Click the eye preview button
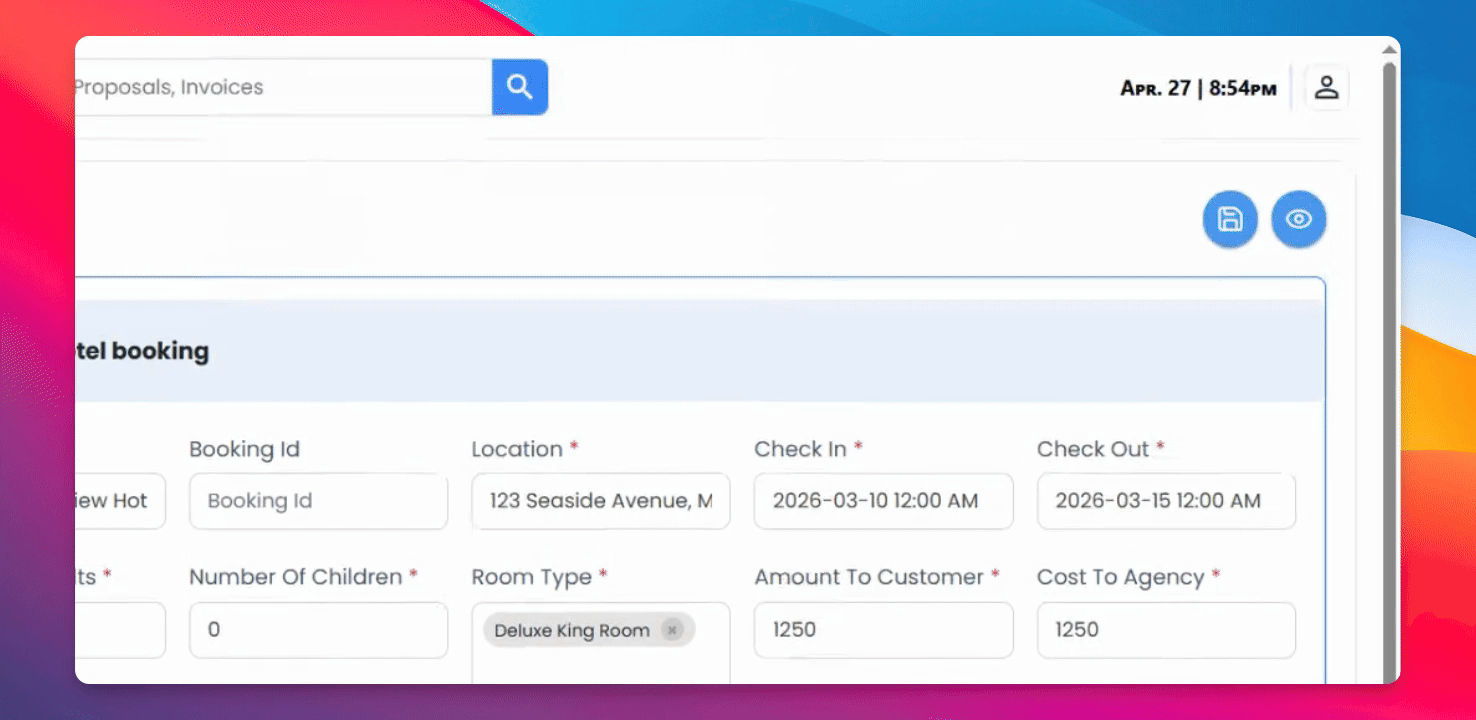 1298,219
